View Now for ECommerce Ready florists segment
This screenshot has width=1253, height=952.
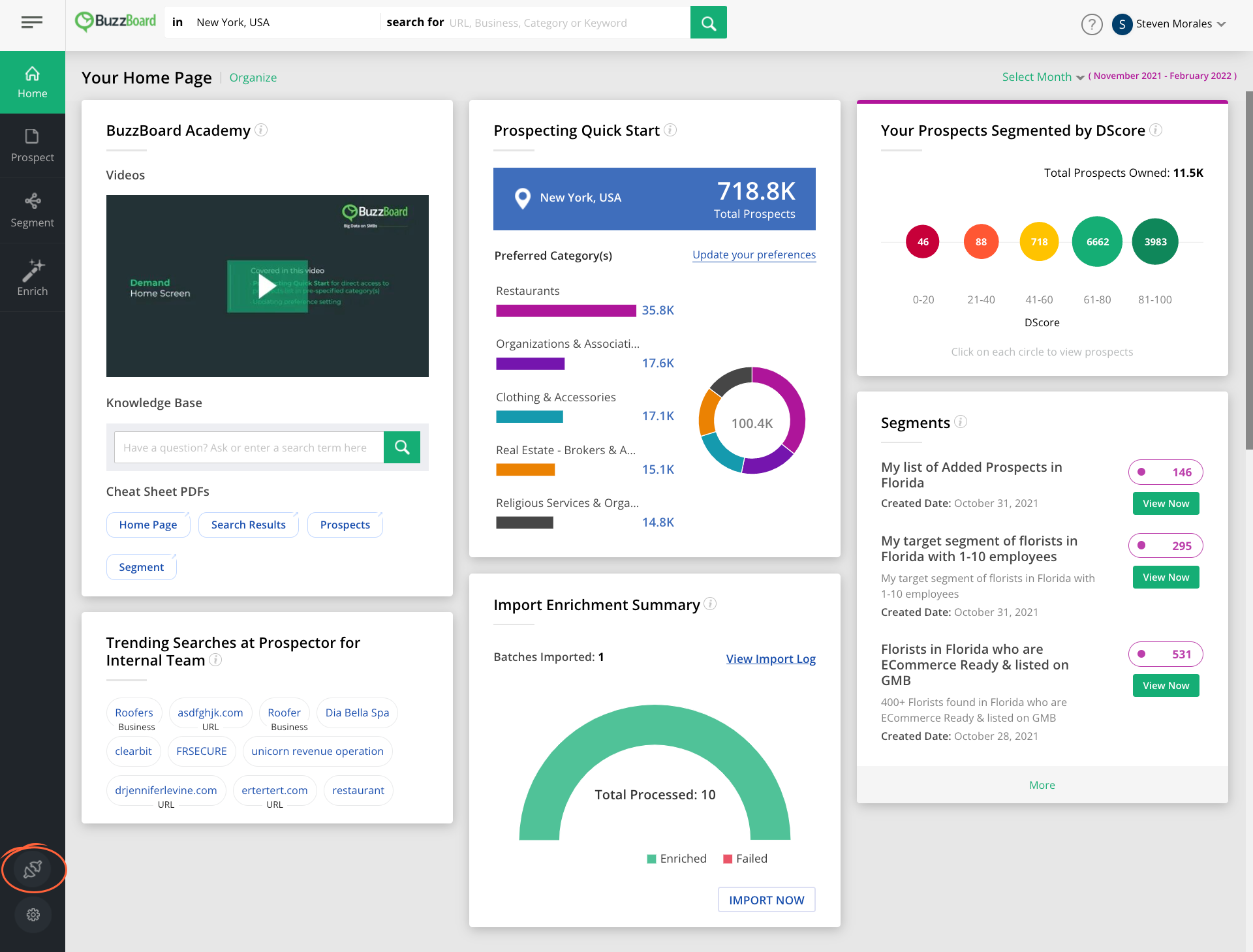(x=1166, y=686)
